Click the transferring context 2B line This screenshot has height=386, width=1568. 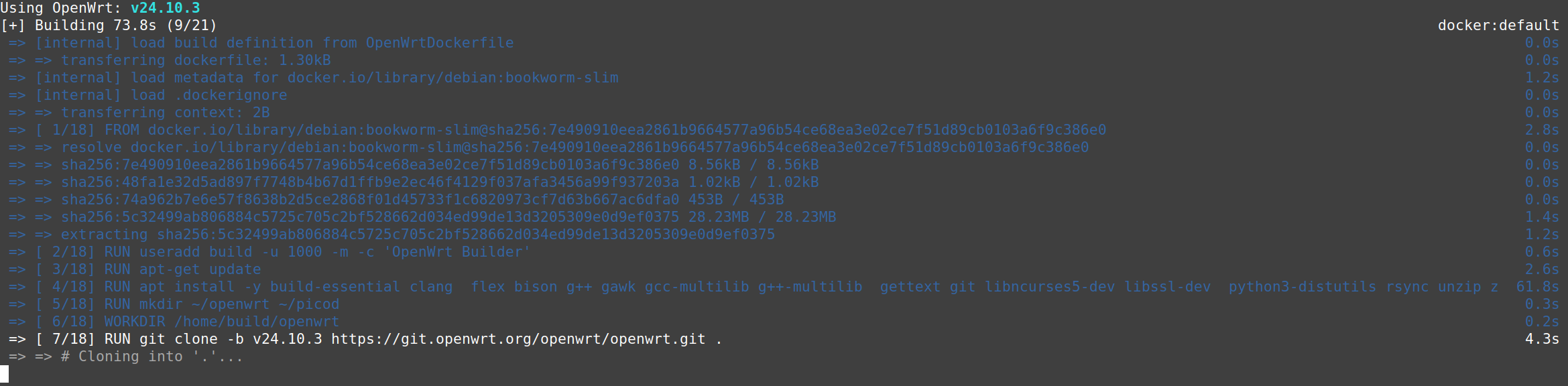165,113
